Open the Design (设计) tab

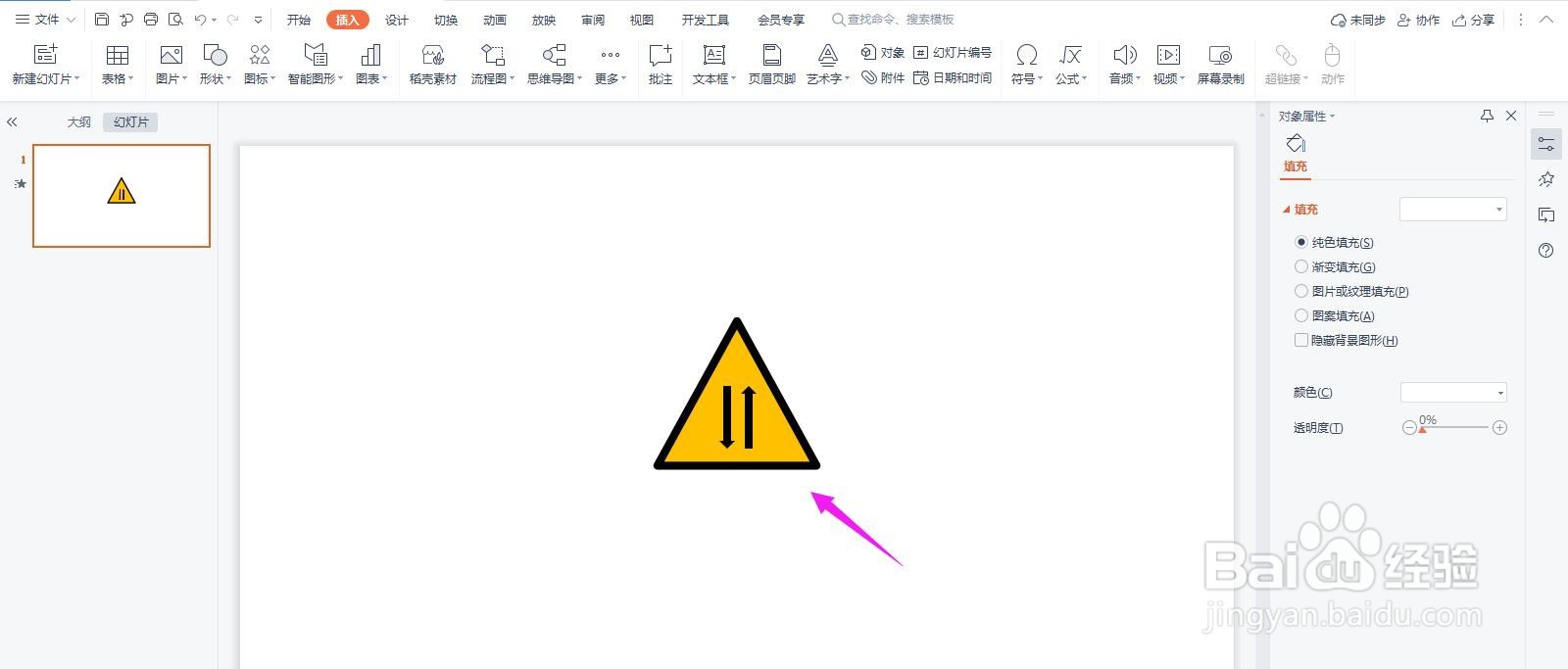coord(397,20)
